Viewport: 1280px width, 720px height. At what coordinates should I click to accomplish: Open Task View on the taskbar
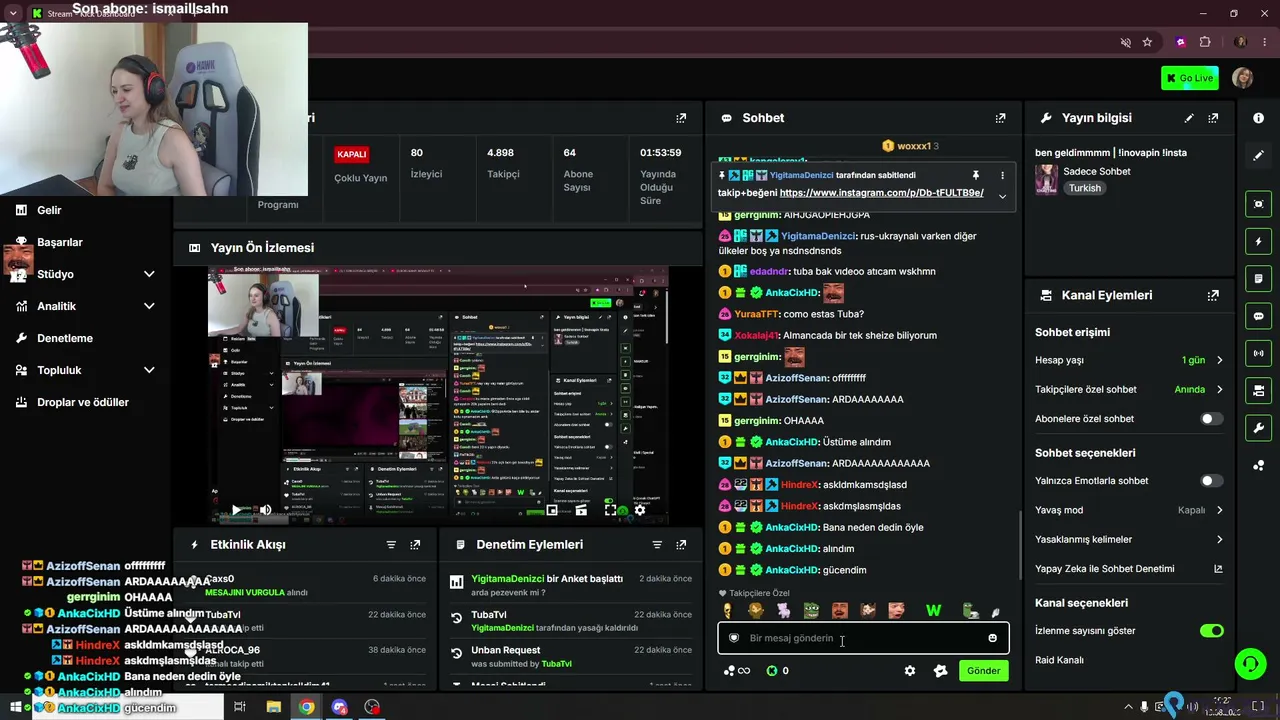pos(240,707)
